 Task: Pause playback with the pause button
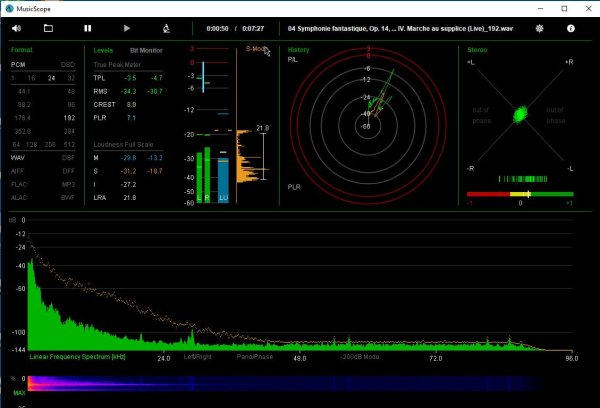point(88,29)
